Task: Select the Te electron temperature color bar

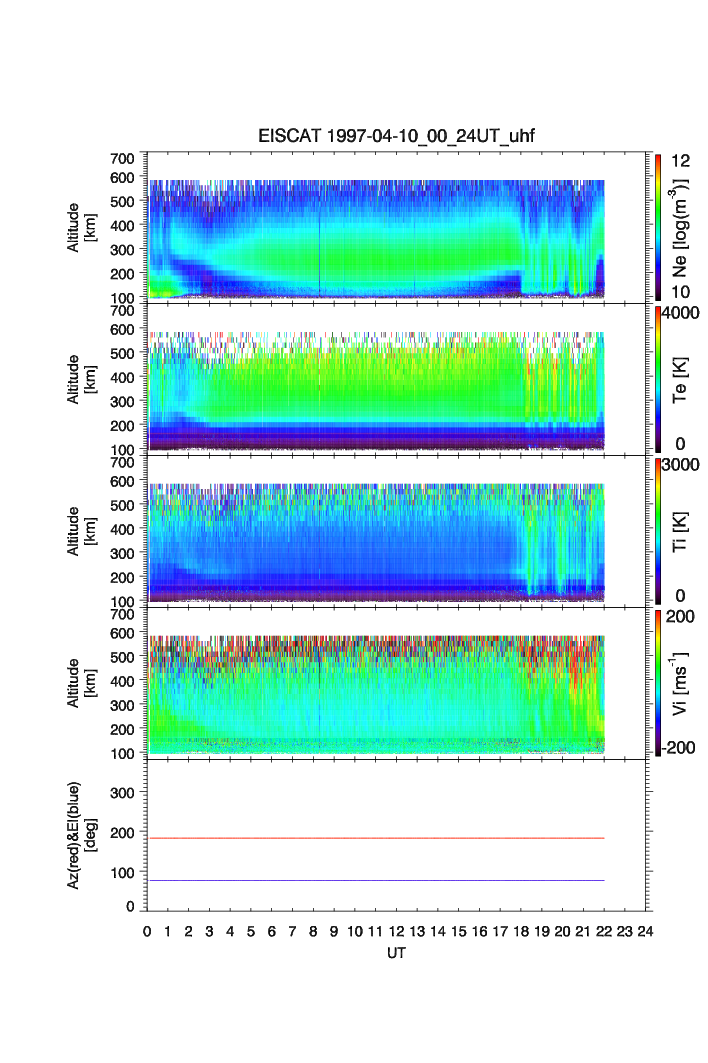Action: click(x=658, y=379)
